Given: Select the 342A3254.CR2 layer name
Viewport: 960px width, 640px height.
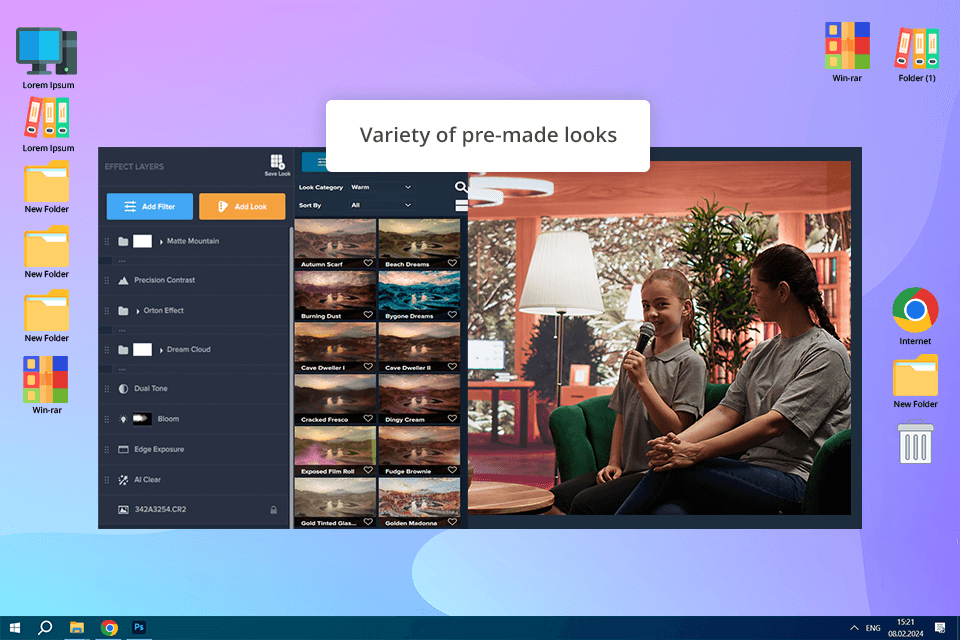Looking at the screenshot, I should pyautogui.click(x=160, y=510).
